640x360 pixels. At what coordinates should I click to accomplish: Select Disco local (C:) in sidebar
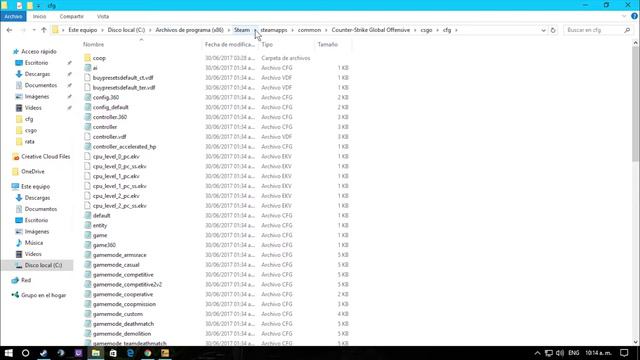(43, 265)
